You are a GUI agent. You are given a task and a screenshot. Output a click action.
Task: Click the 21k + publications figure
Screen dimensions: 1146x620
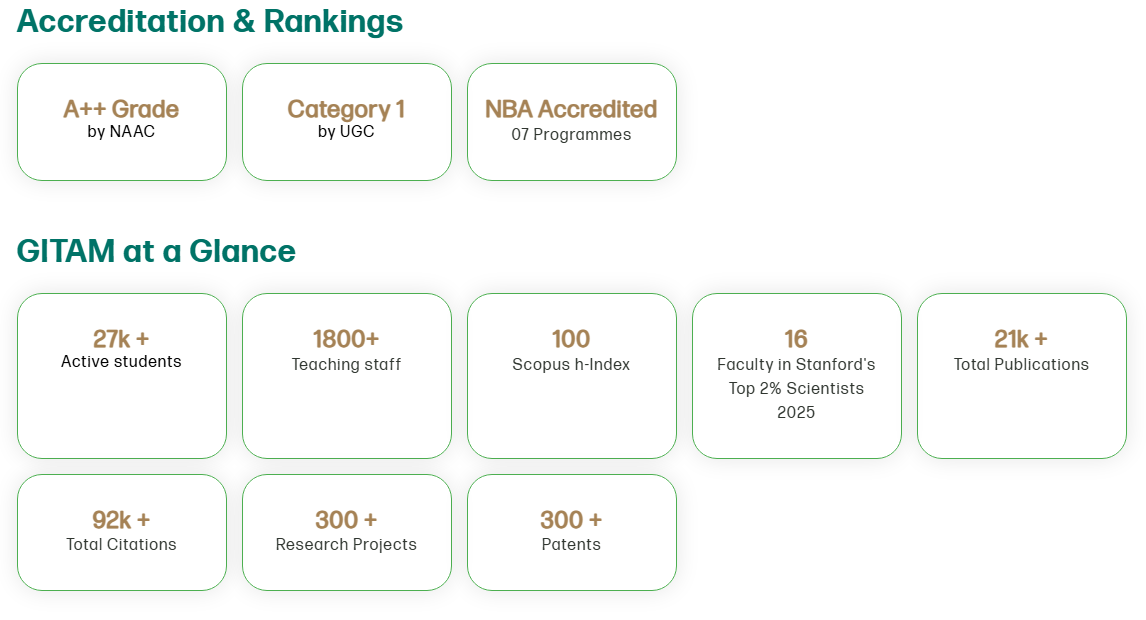[x=1021, y=339]
